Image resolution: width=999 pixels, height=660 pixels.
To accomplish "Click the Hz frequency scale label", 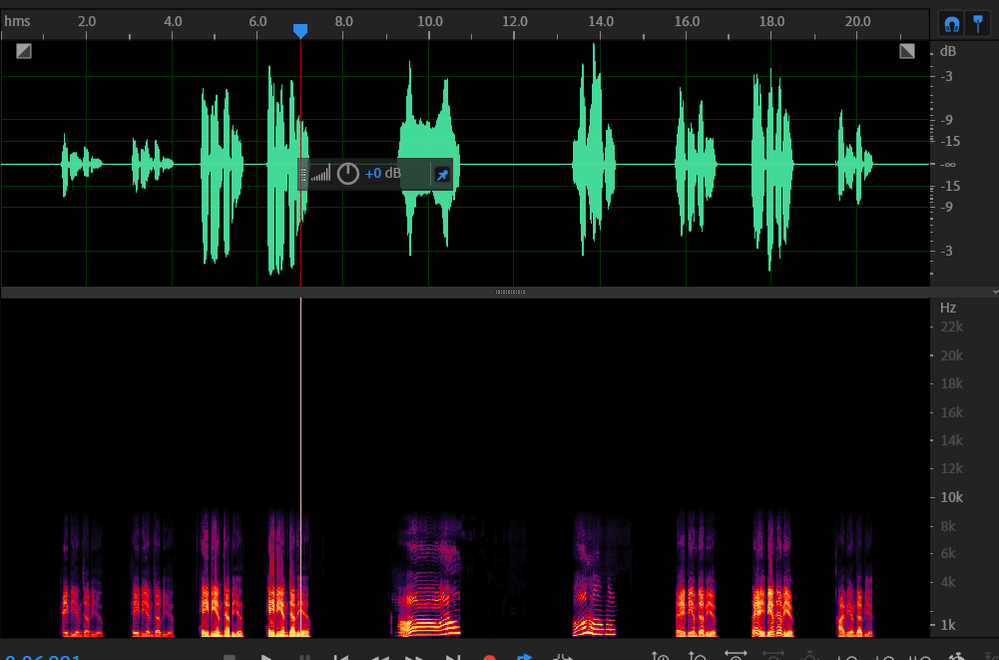I will (948, 308).
